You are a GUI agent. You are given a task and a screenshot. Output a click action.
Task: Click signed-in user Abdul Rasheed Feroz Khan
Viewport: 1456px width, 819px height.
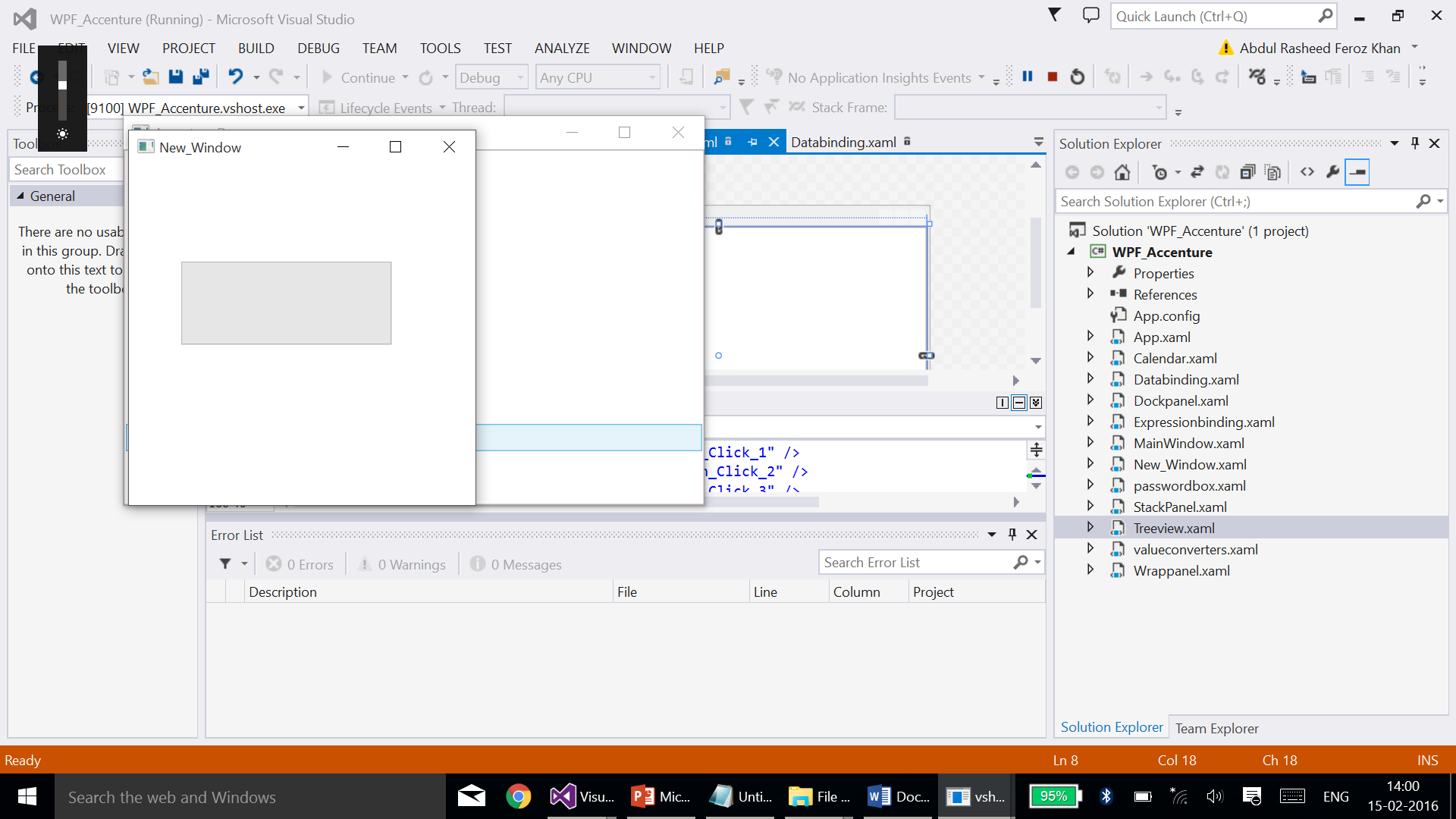click(1319, 48)
